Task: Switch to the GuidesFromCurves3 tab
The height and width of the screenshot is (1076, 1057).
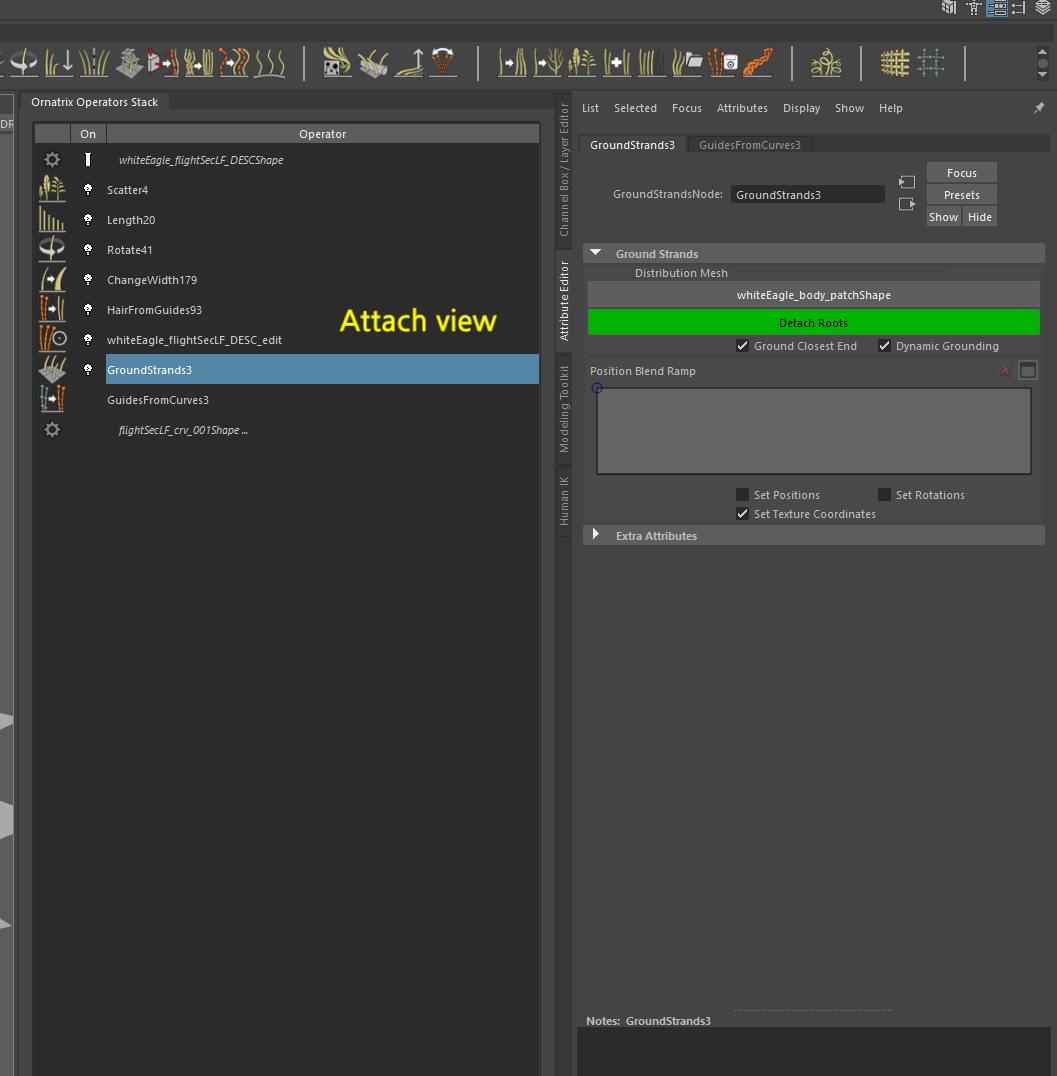Action: [749, 145]
